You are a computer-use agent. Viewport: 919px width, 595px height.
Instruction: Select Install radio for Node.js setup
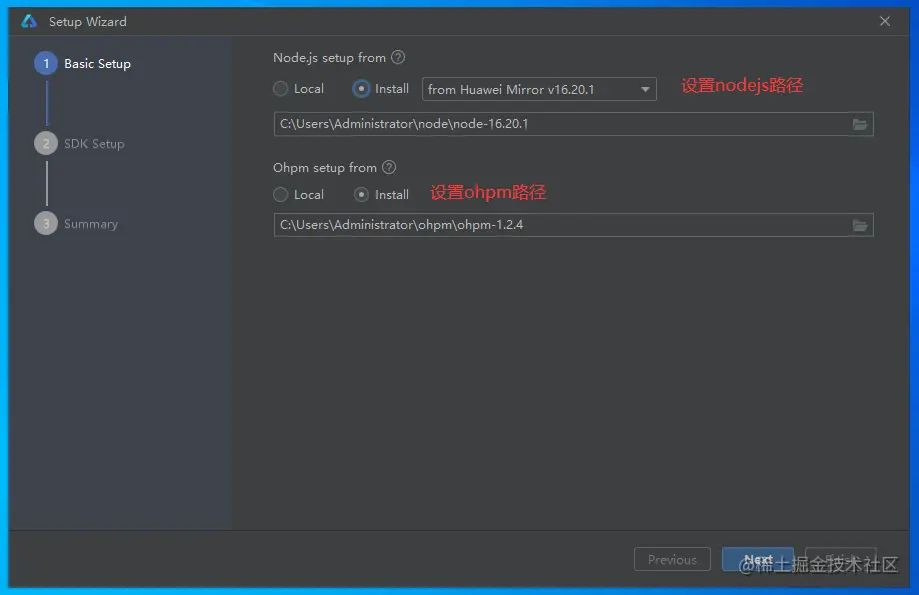pos(361,89)
